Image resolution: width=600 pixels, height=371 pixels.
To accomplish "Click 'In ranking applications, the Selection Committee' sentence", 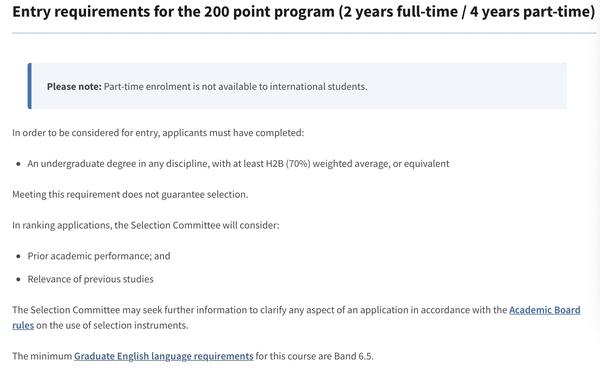I will 146,225.
